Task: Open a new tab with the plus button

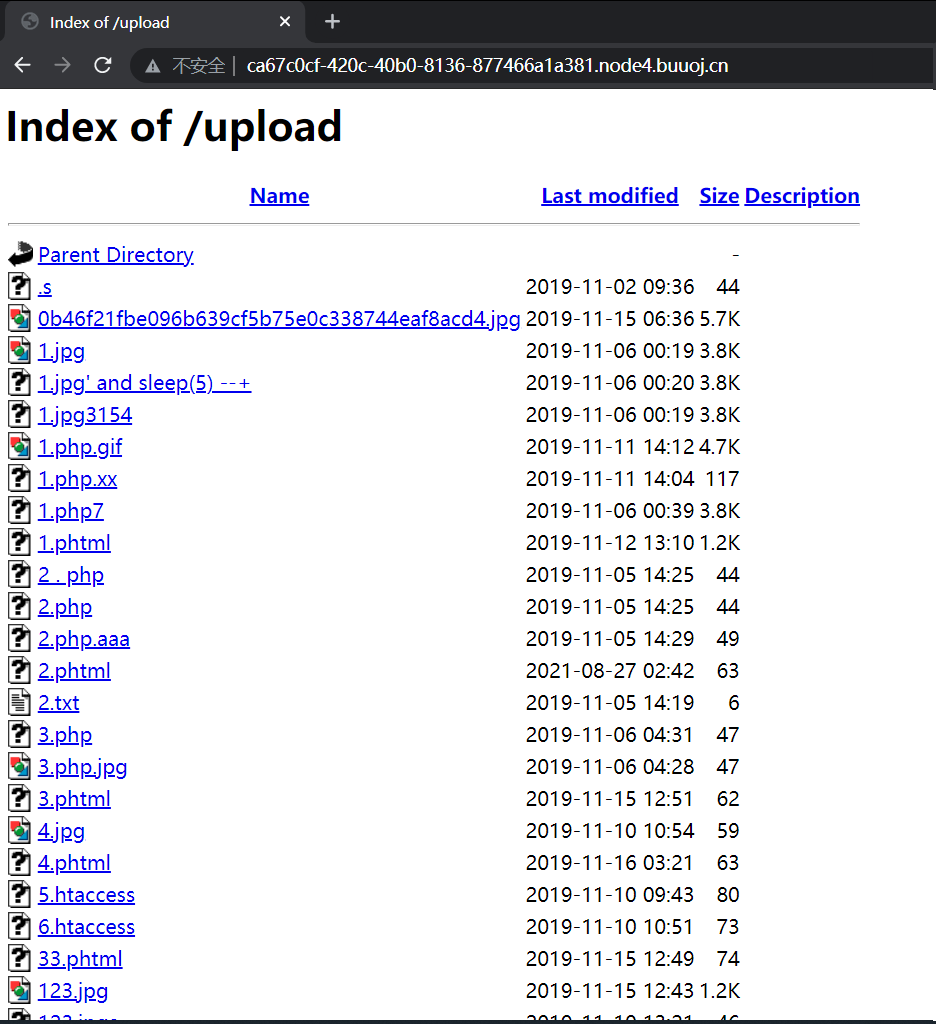Action: (x=332, y=22)
